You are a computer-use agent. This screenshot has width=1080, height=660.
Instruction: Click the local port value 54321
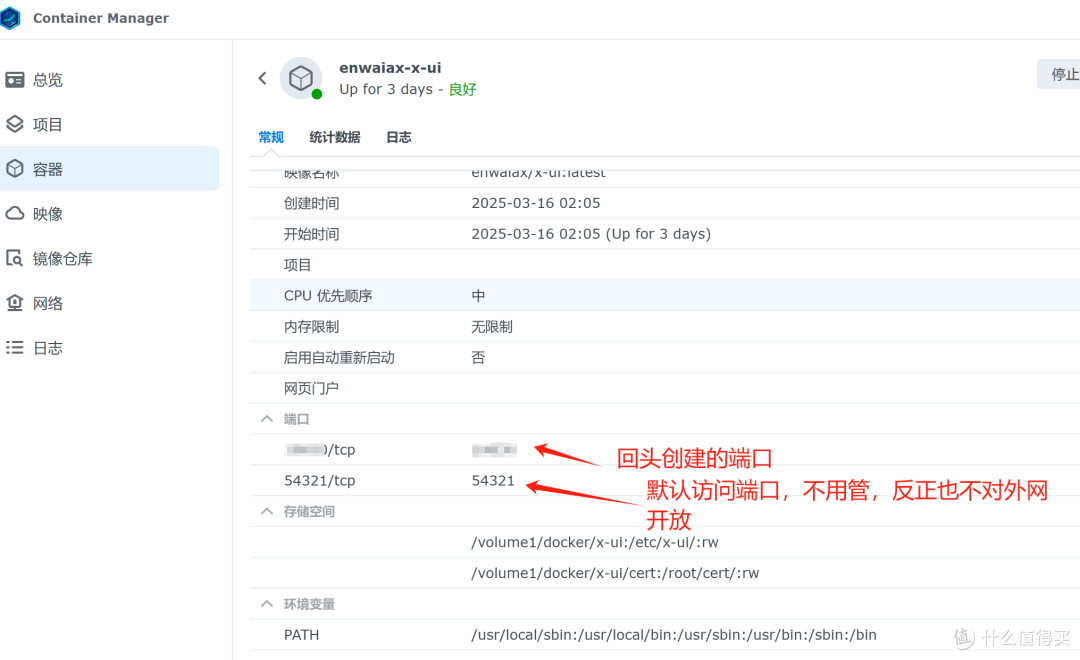tap(493, 481)
